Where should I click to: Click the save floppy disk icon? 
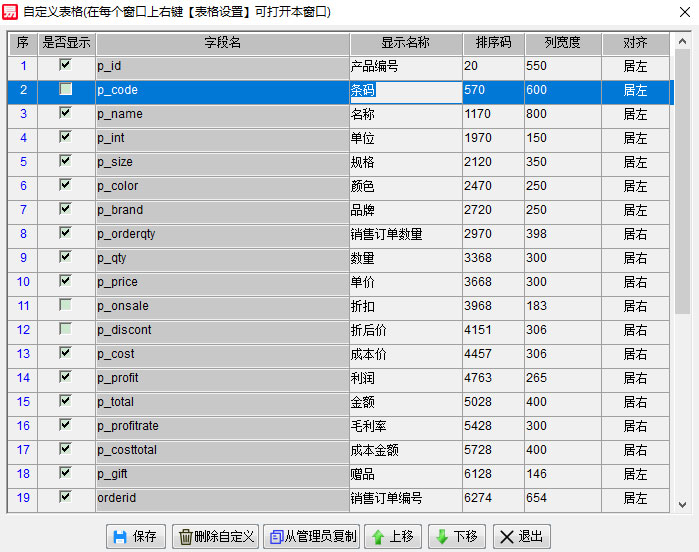point(120,537)
